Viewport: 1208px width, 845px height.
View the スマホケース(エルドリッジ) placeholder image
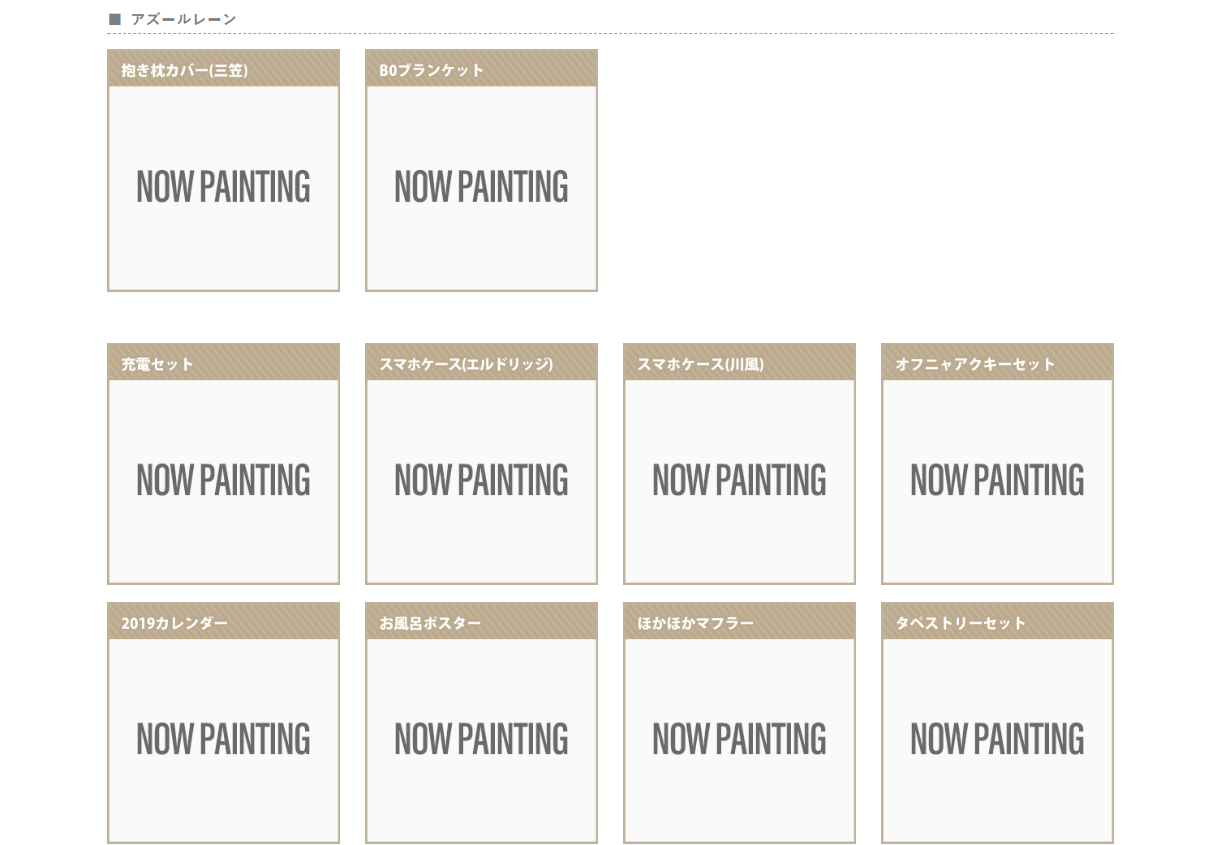coord(481,480)
